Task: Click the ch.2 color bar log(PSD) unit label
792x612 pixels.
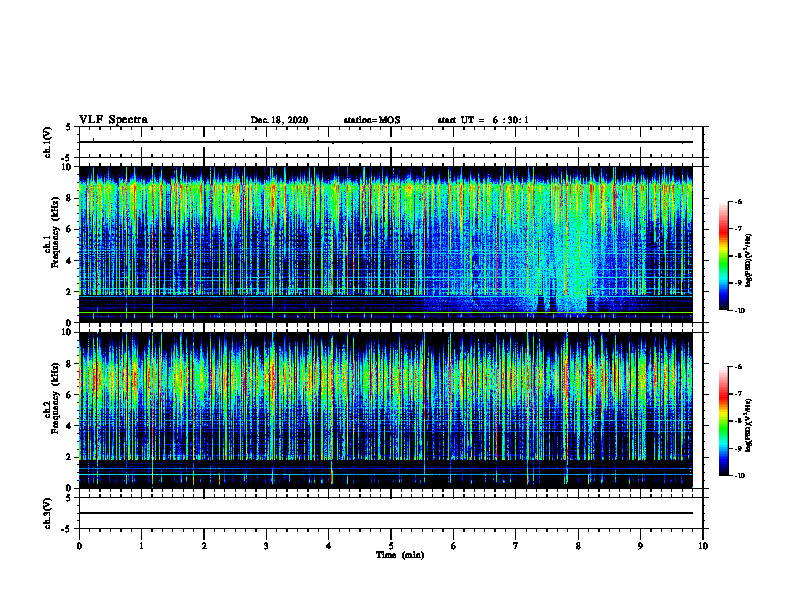Action: [749, 425]
